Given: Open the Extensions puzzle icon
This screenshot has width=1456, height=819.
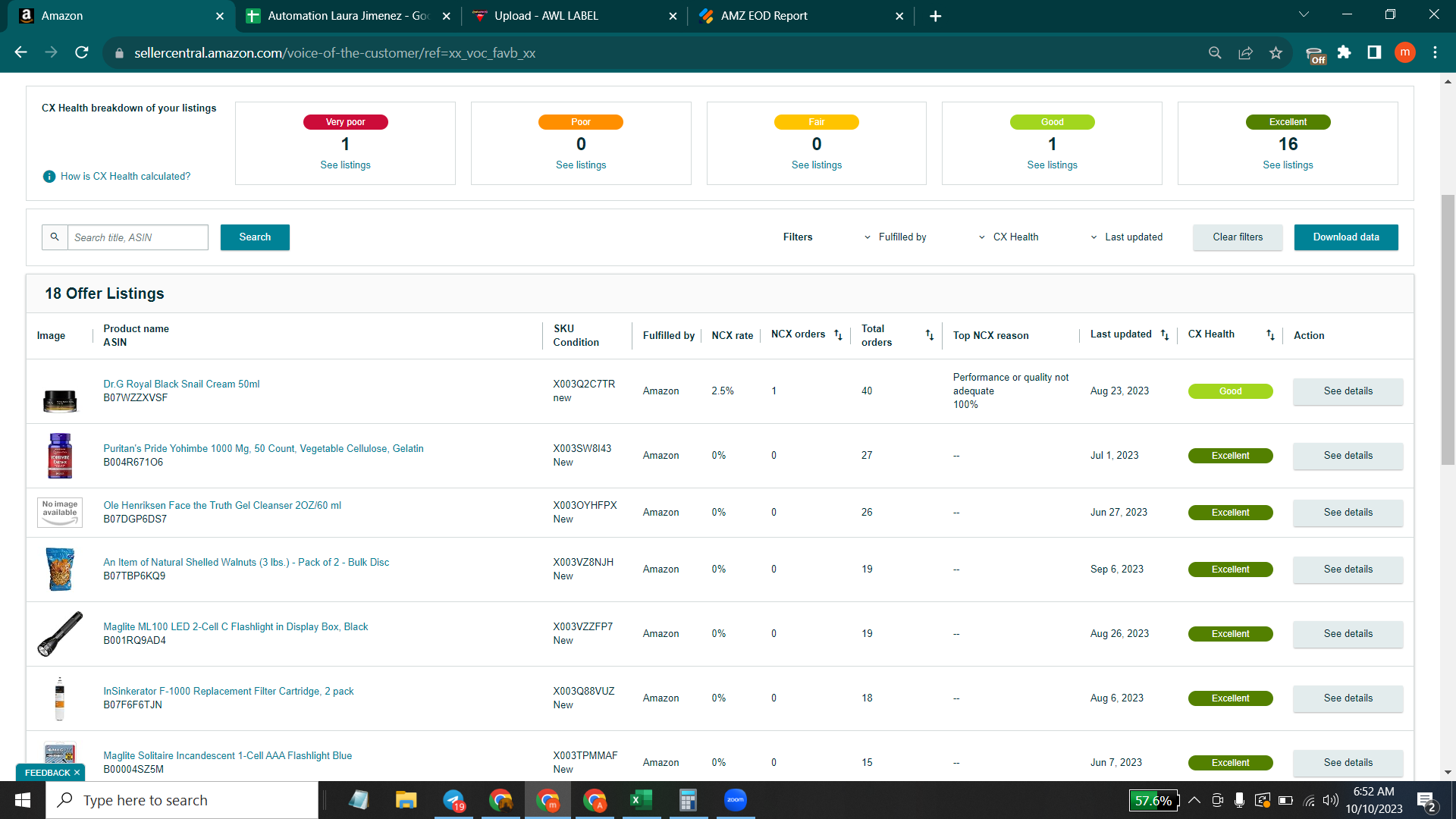Looking at the screenshot, I should pyautogui.click(x=1344, y=52).
